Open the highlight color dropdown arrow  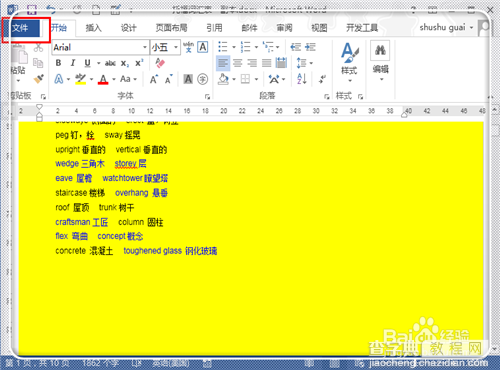tap(91, 79)
